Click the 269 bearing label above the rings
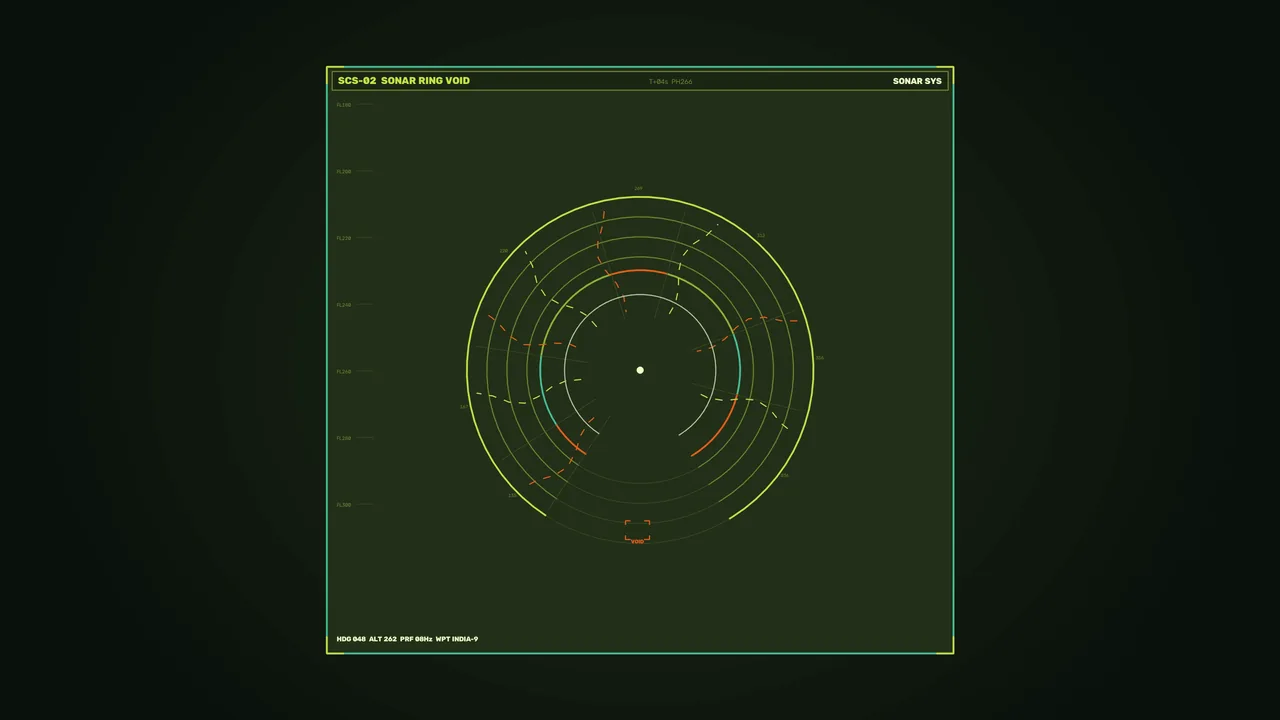1280x720 pixels. pyautogui.click(x=638, y=188)
